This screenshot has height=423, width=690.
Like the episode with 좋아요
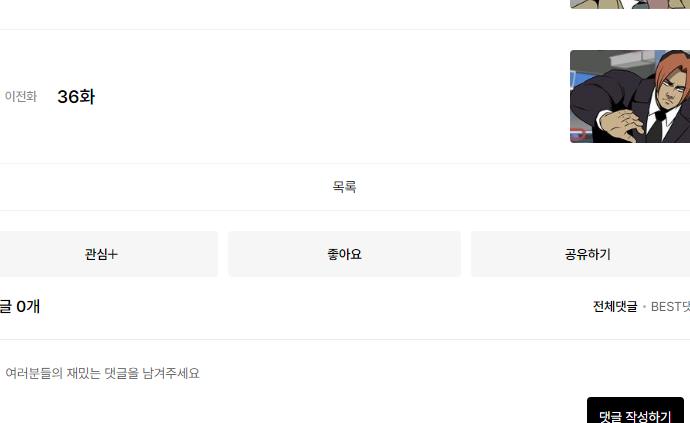344,254
